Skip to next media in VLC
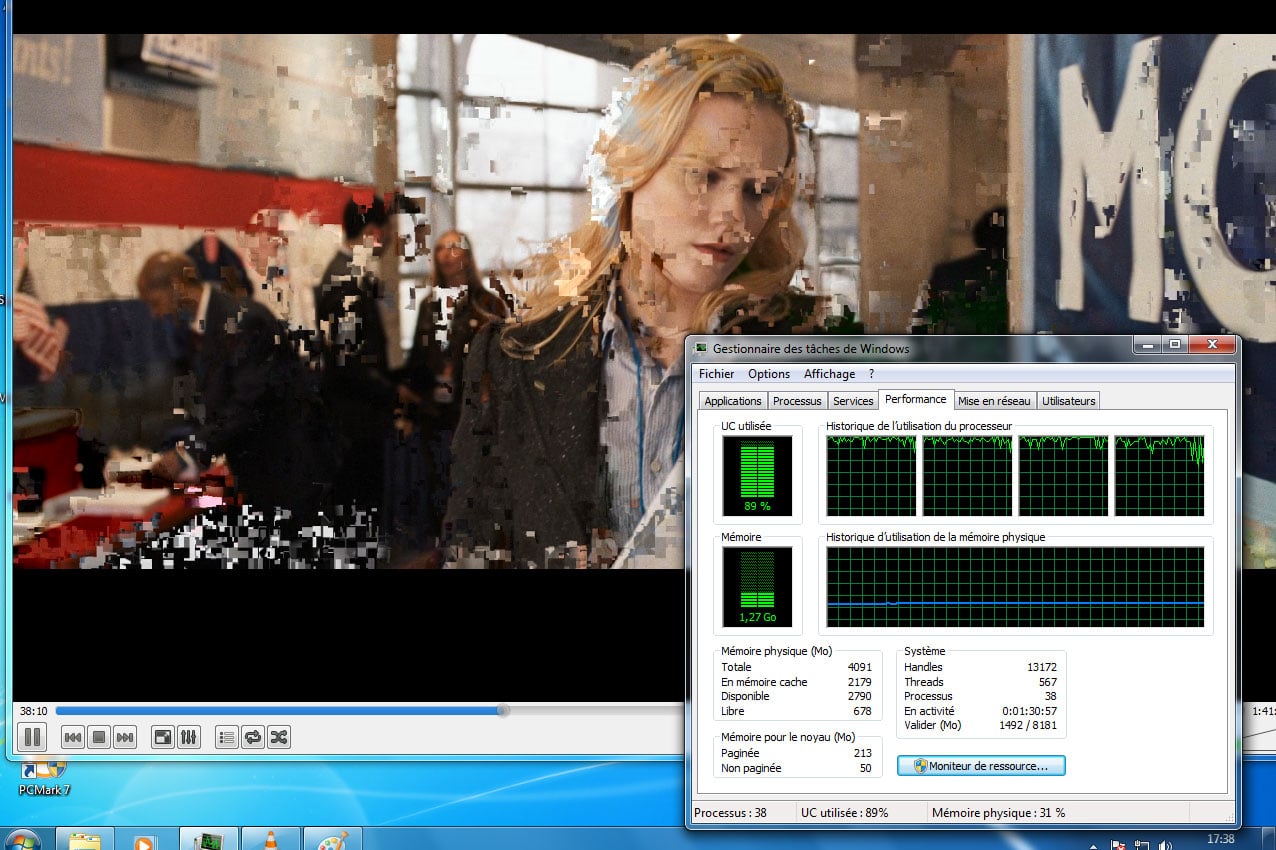 click(125, 738)
